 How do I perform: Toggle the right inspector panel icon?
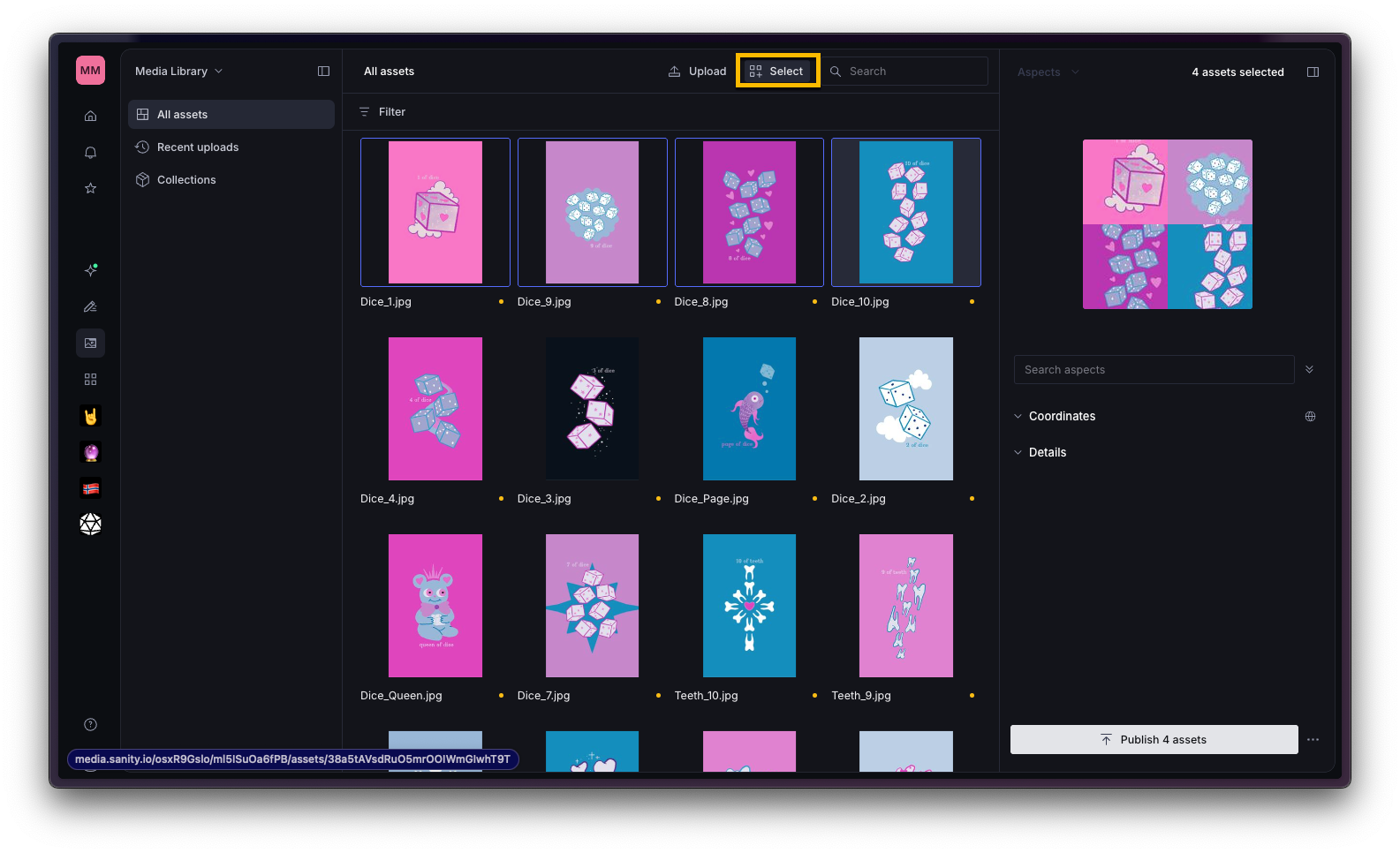coord(1313,72)
